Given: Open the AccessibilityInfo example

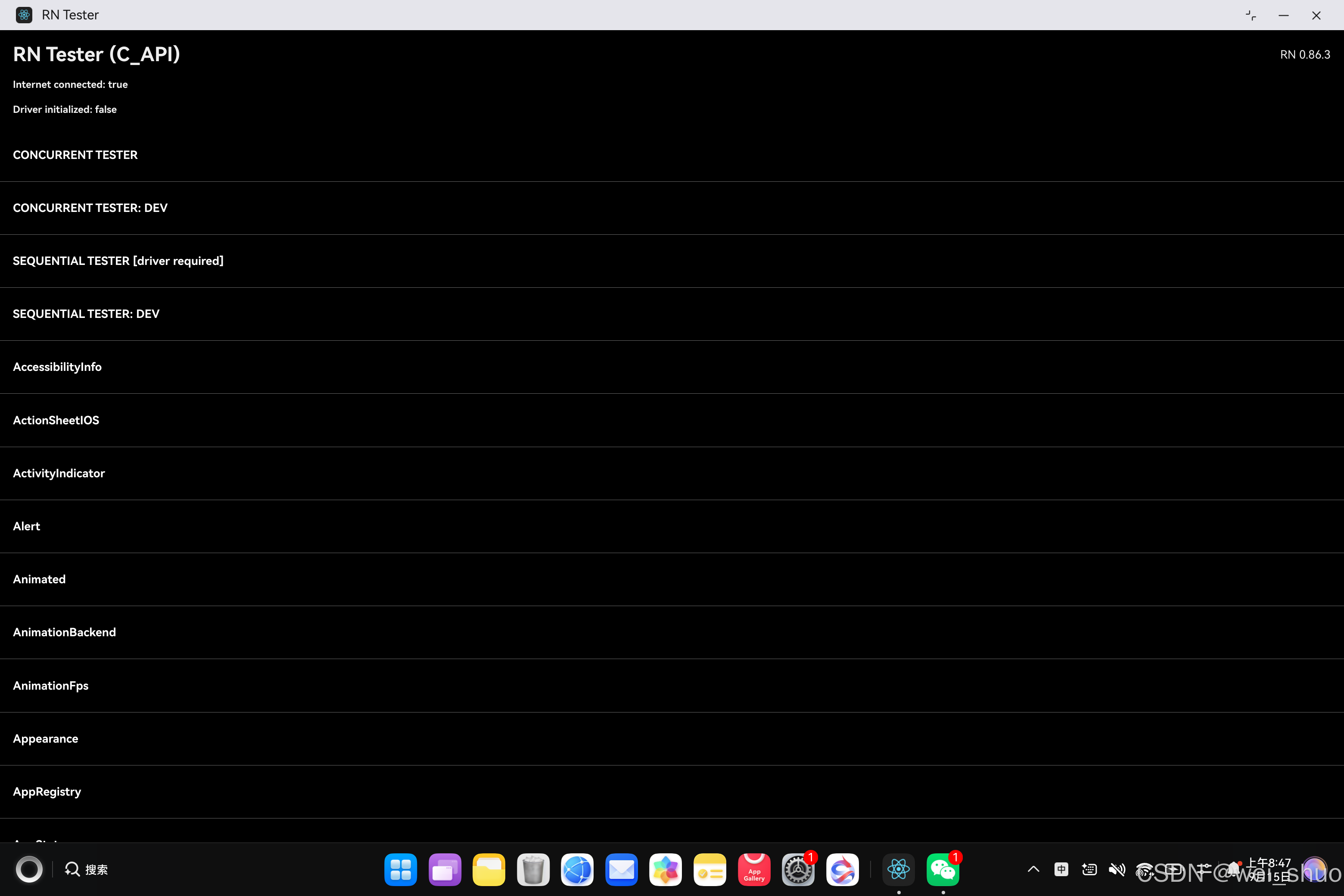Looking at the screenshot, I should (672, 367).
